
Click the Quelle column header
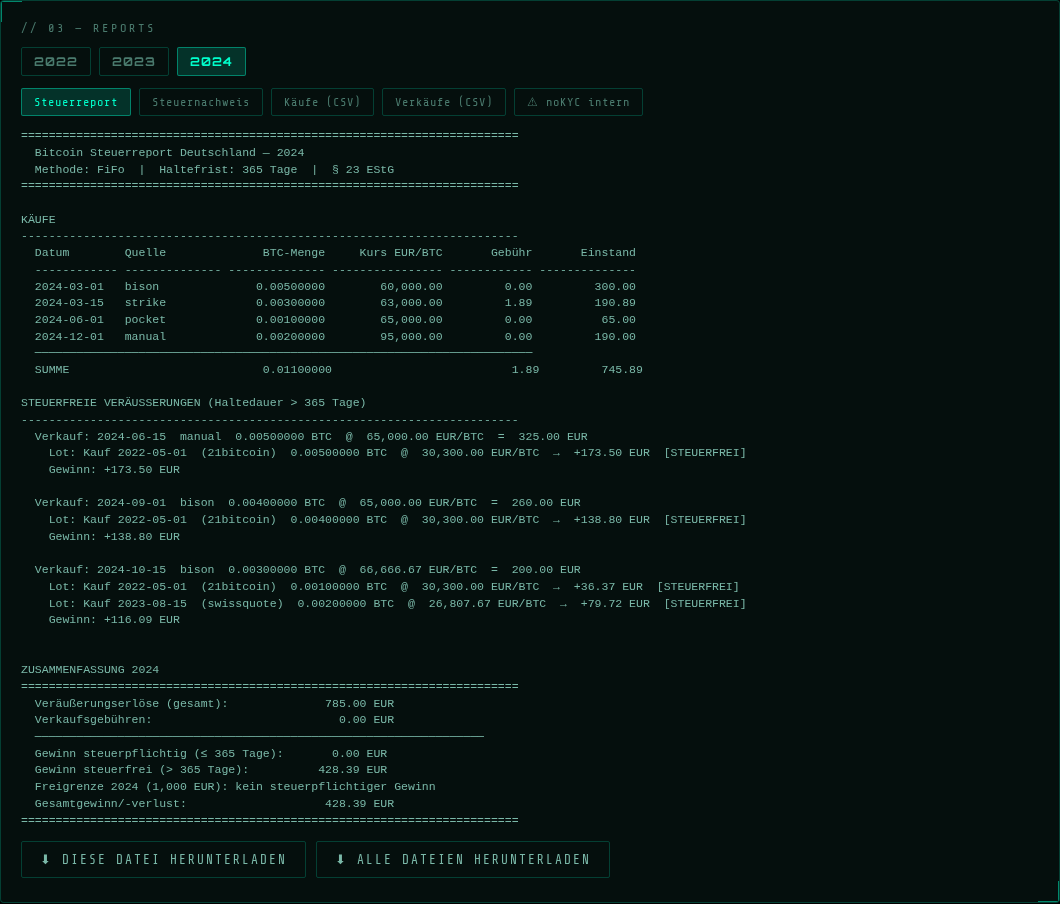coord(145,253)
